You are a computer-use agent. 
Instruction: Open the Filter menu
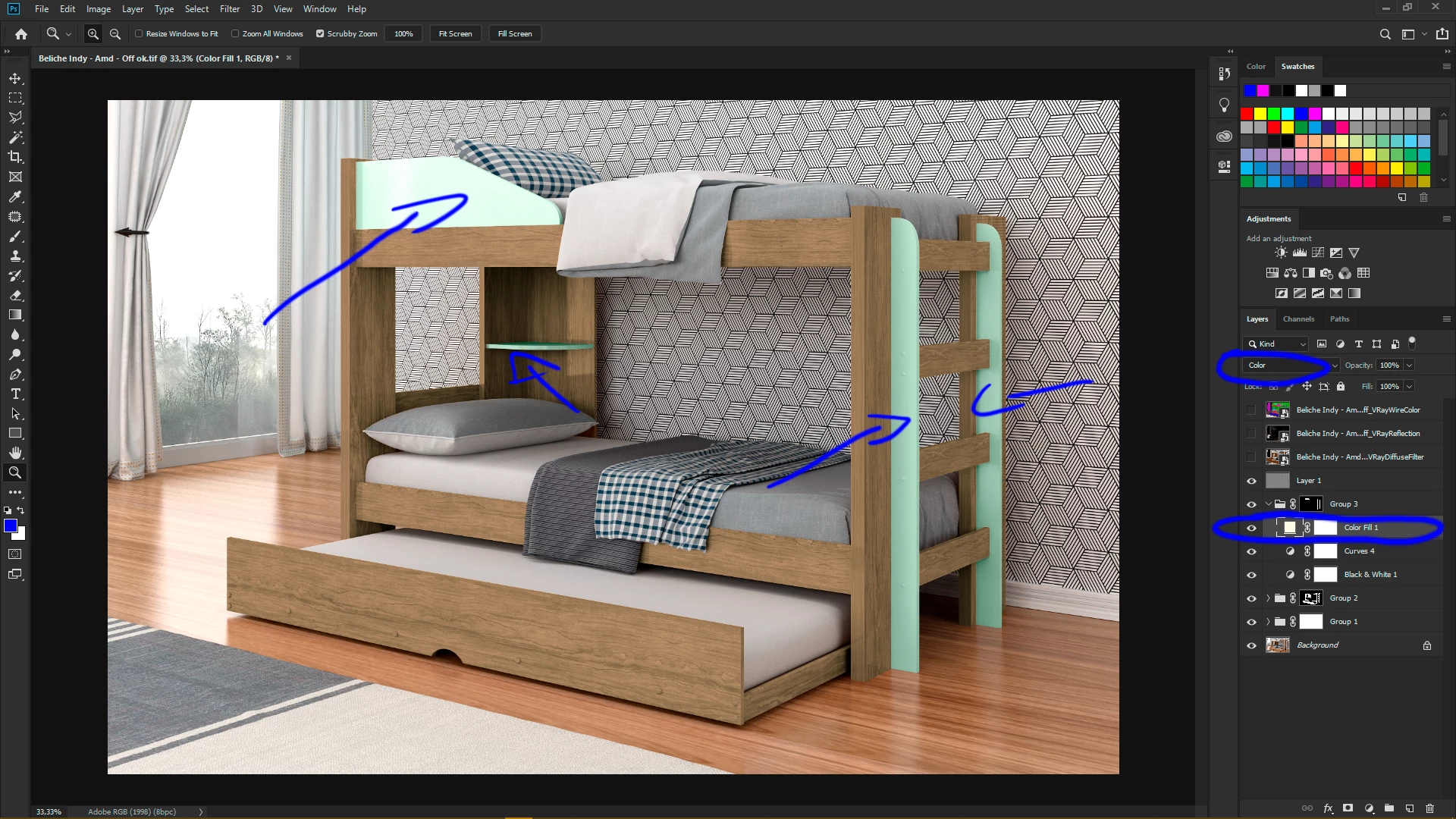point(229,9)
